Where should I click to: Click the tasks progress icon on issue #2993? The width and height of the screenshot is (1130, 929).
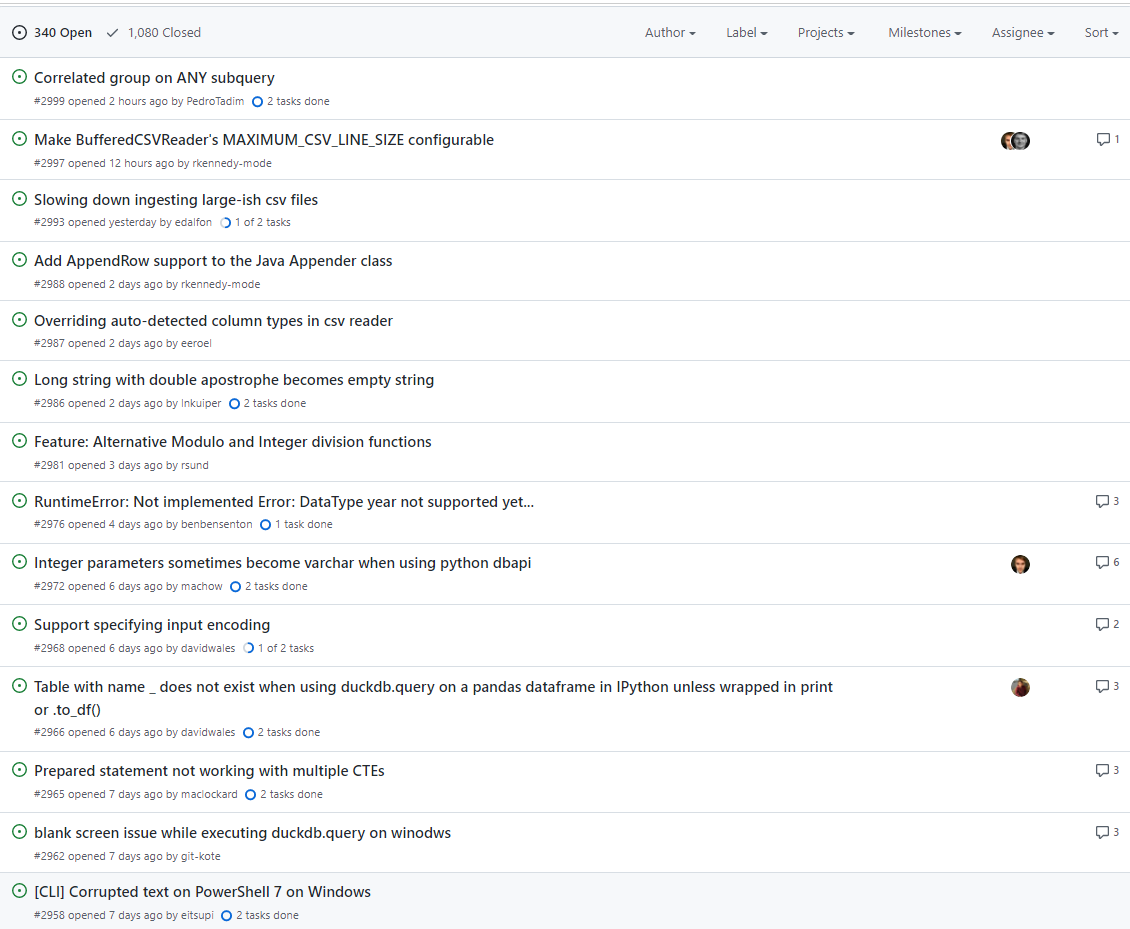(226, 223)
